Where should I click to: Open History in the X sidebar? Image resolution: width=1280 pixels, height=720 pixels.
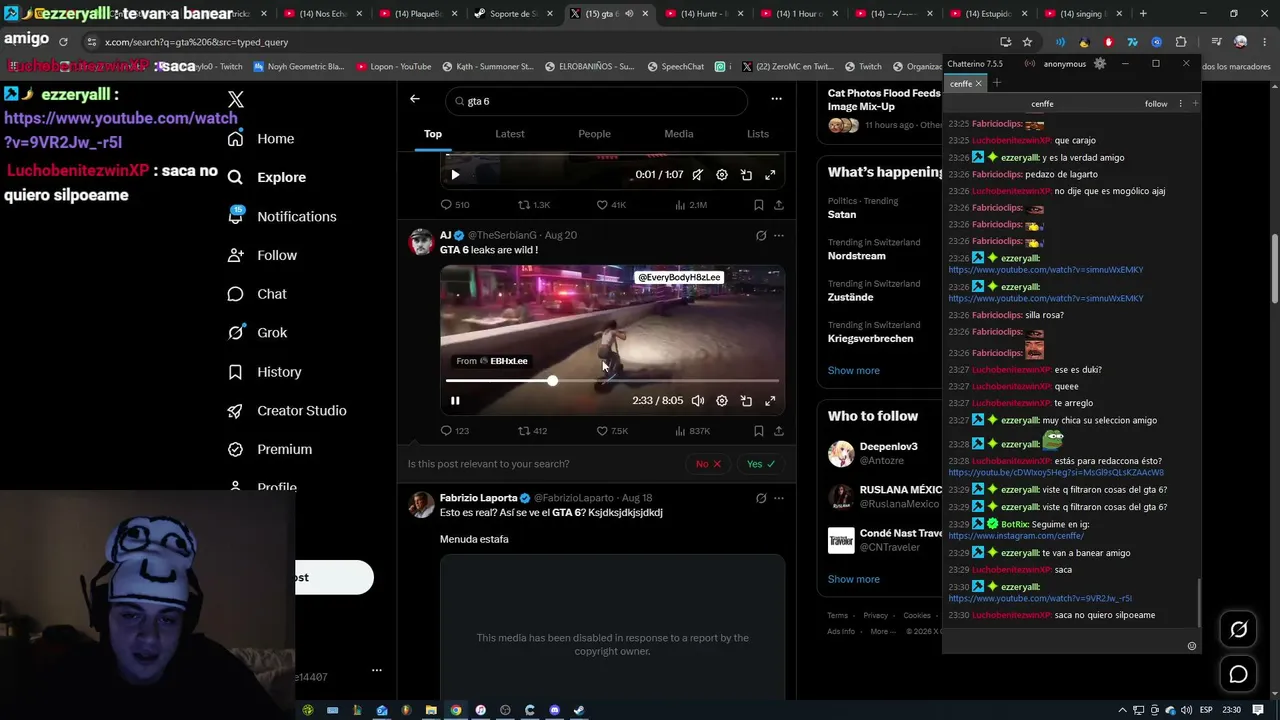[264, 372]
